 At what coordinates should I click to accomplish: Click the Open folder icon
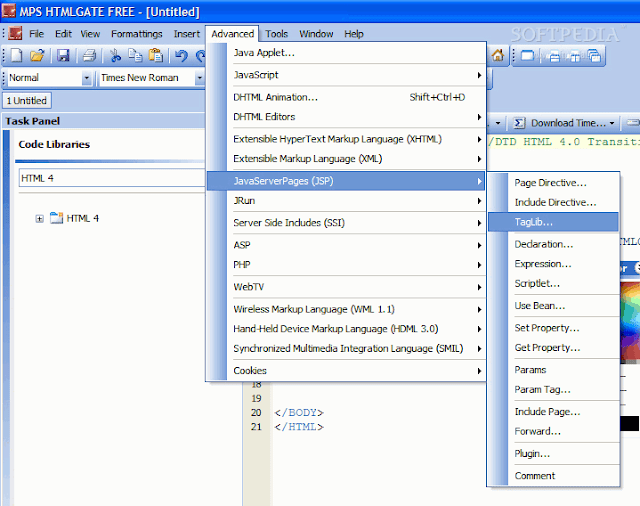tap(37, 55)
